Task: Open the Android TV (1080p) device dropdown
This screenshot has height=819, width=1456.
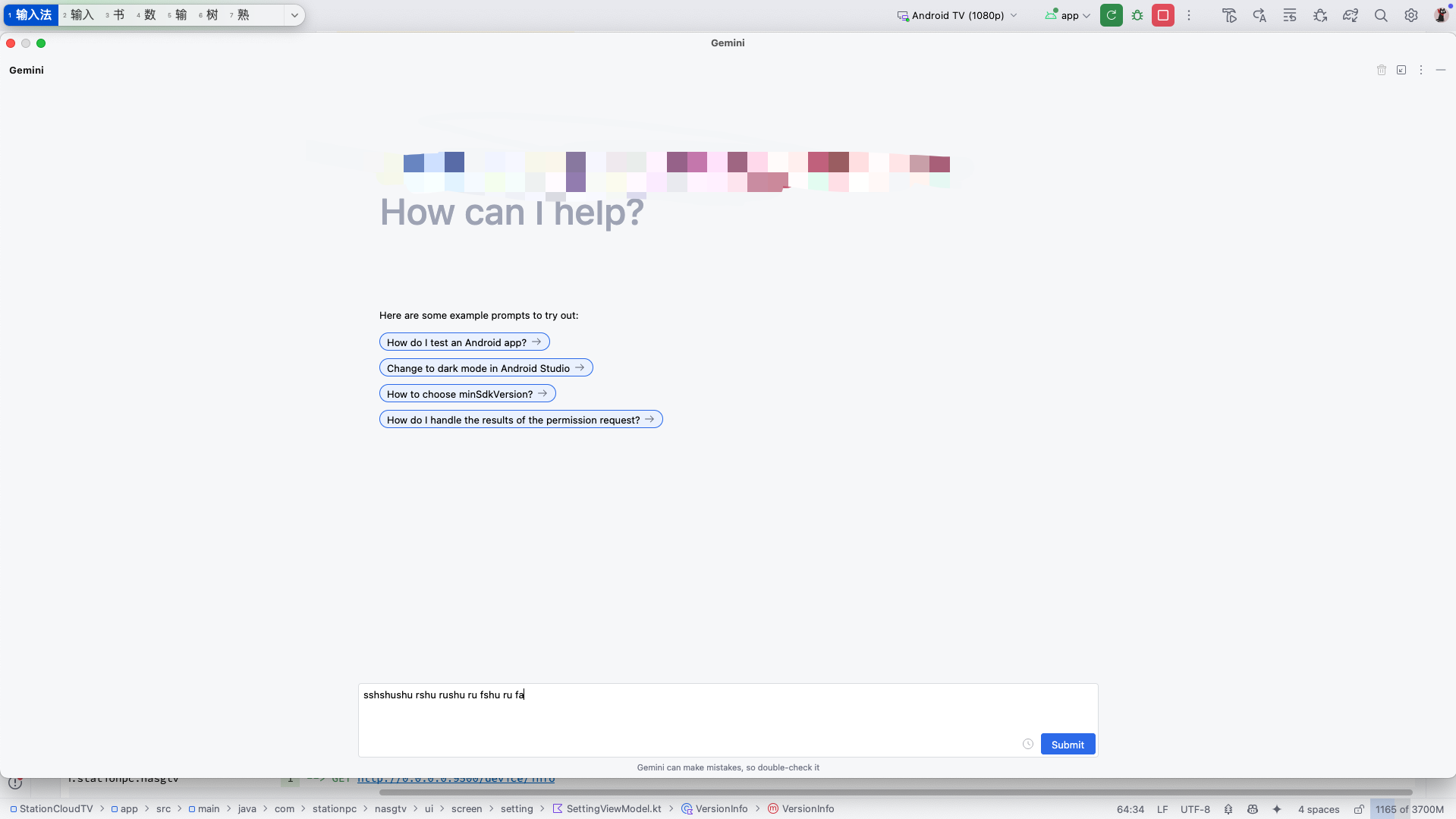Action: [x=957, y=15]
